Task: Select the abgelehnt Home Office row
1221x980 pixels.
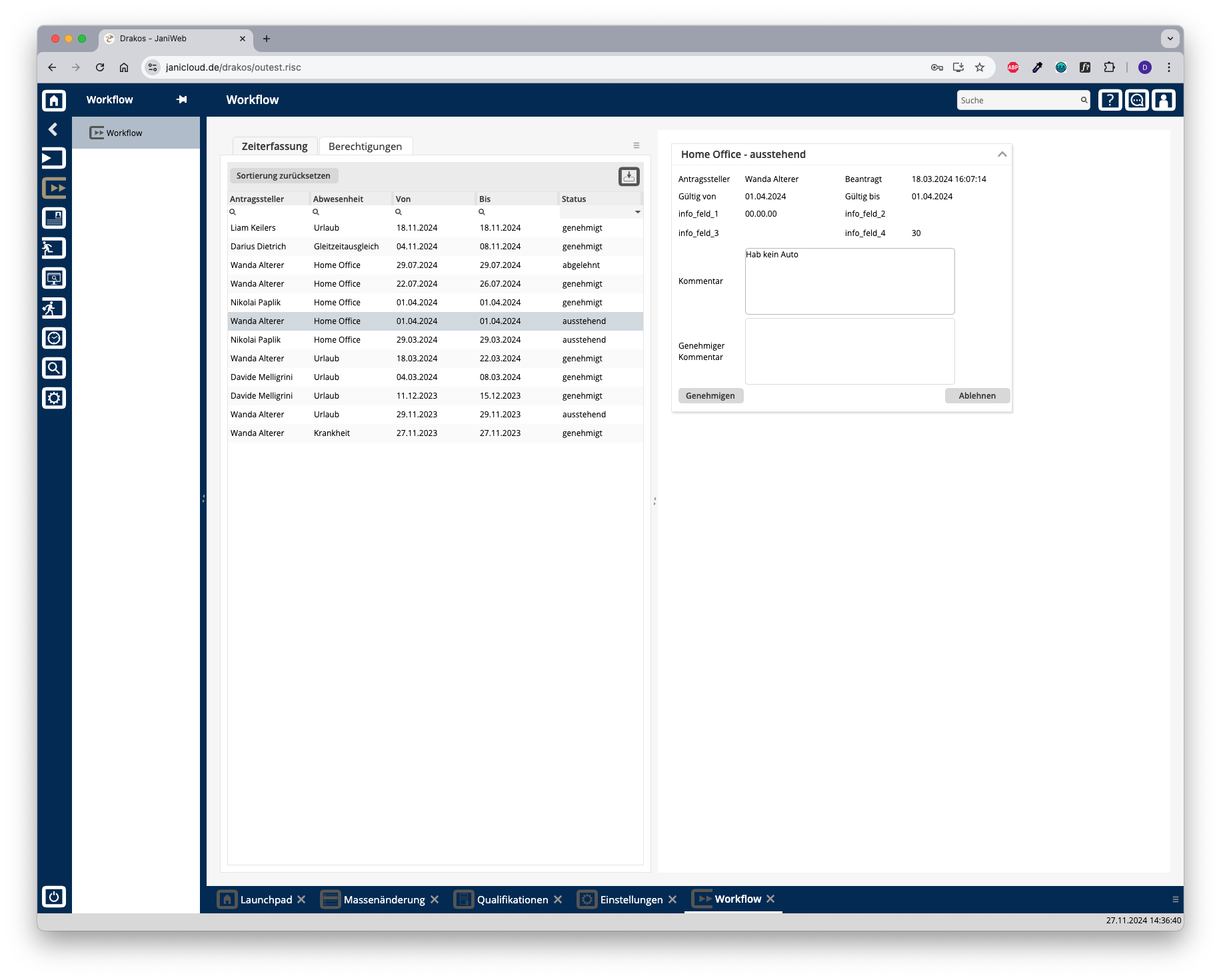Action: 435,265
